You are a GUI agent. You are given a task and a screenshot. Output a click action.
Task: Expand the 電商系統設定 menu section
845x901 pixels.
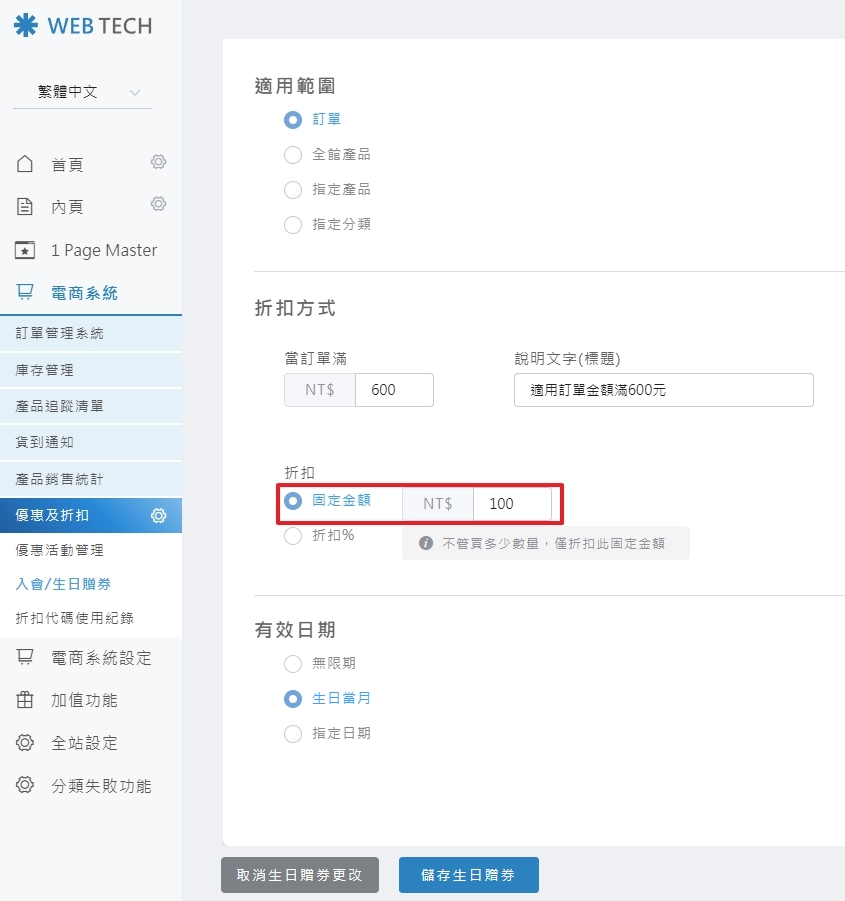tap(100, 658)
